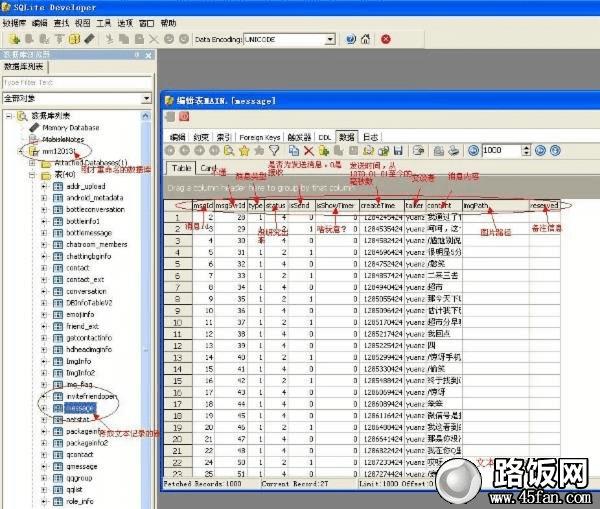Click the isSend column header
Image resolution: width=600 pixels, height=509 pixels.
[x=302, y=206]
